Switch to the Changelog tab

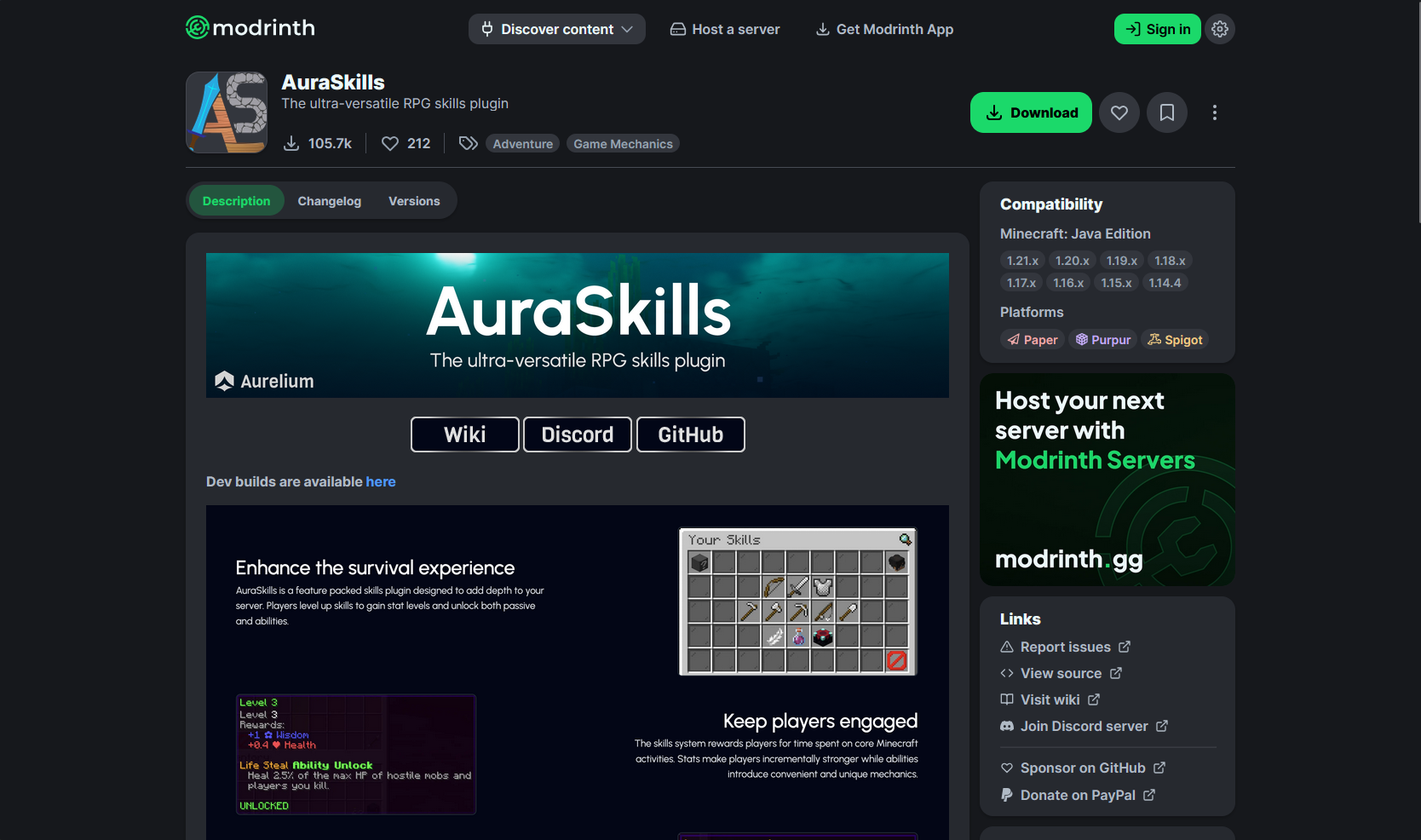(x=330, y=201)
